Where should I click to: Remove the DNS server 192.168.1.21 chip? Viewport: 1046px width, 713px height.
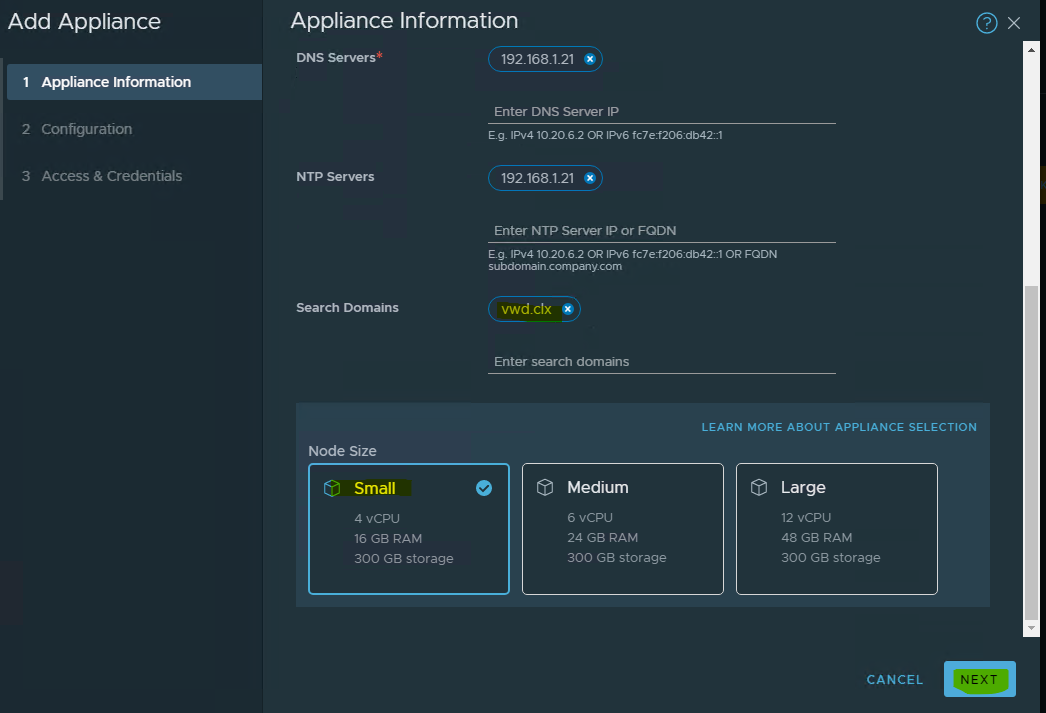point(590,60)
